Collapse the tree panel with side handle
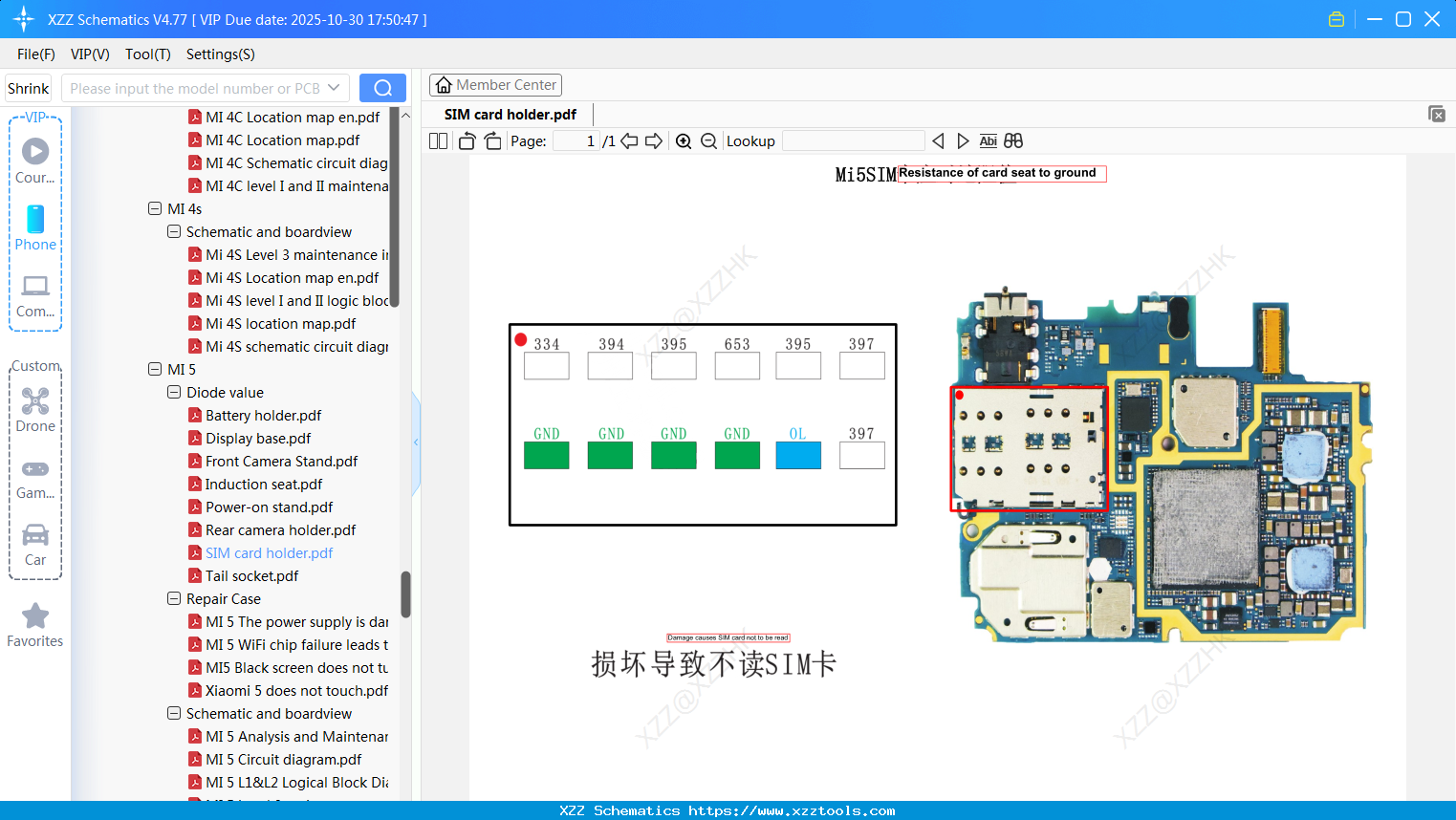This screenshot has width=1456, height=820. point(416,442)
